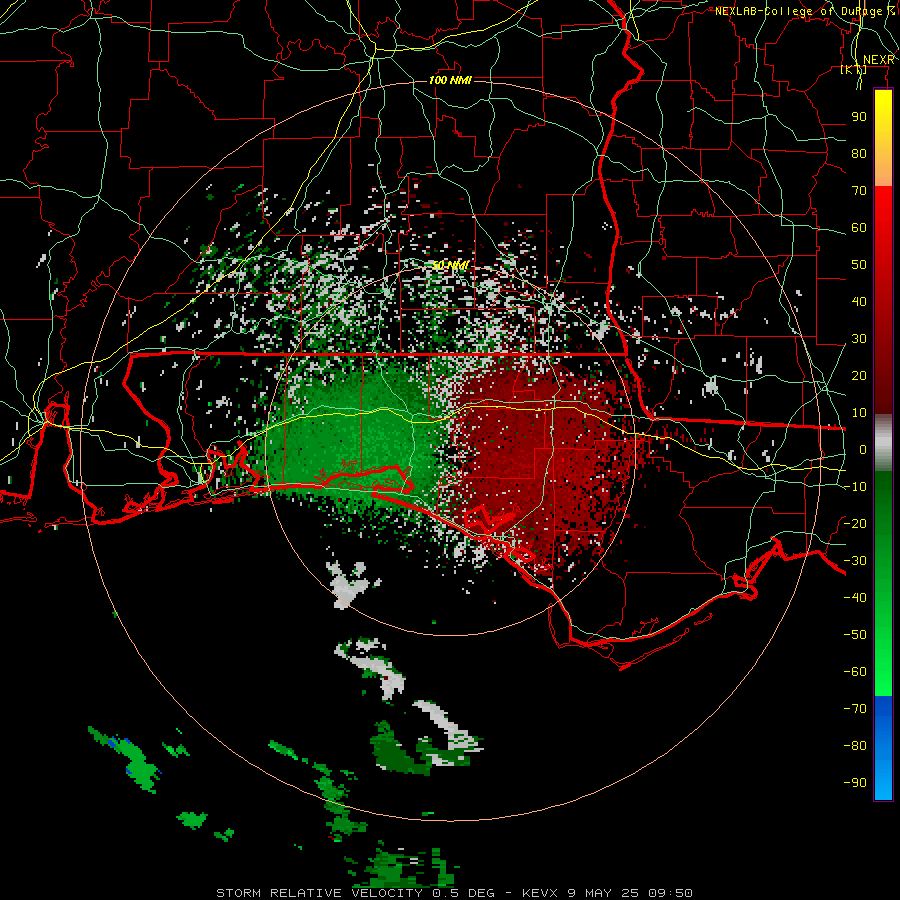Click the -30 value on velocity scale
This screenshot has width=900, height=900.
[855, 561]
